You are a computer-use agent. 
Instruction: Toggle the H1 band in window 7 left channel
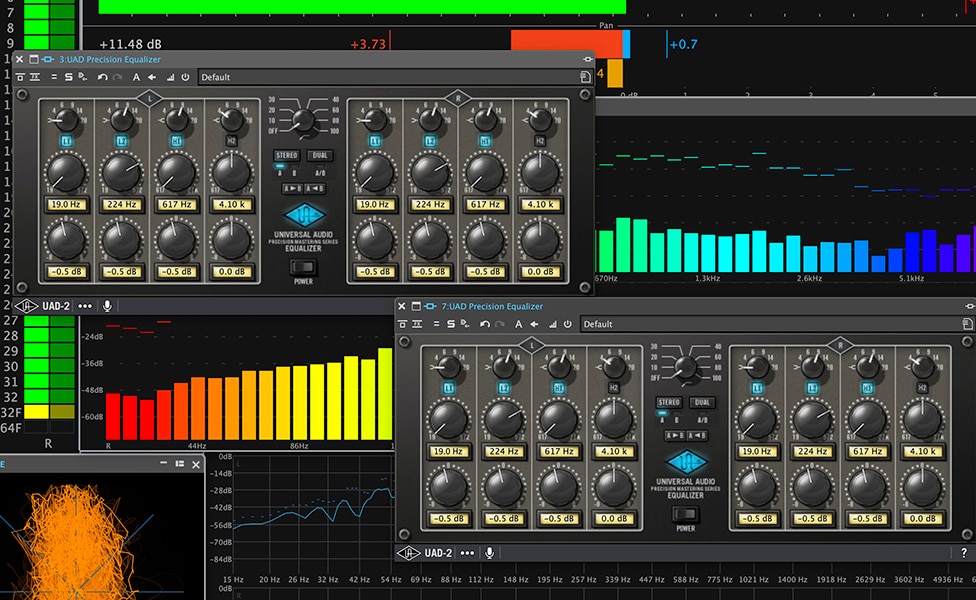point(559,388)
